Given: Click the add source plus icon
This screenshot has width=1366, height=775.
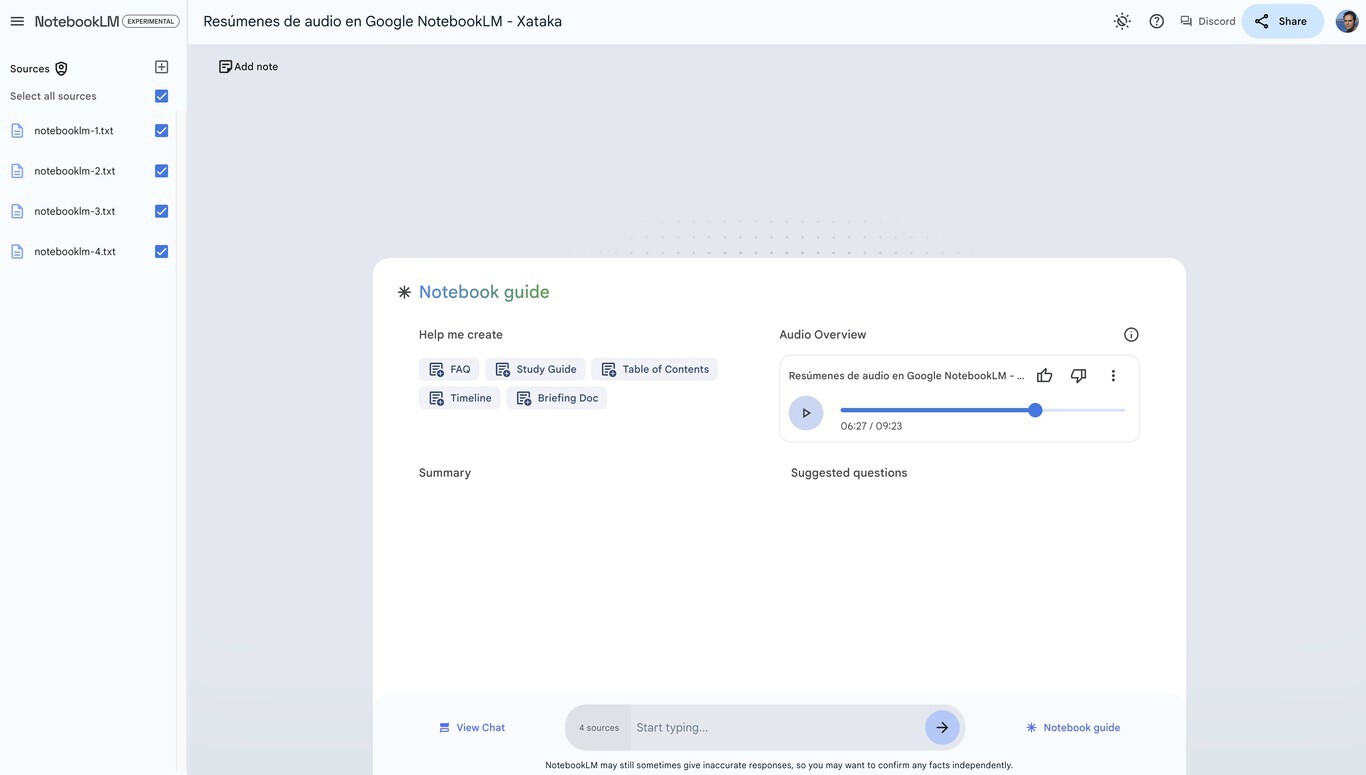Looking at the screenshot, I should 162,67.
